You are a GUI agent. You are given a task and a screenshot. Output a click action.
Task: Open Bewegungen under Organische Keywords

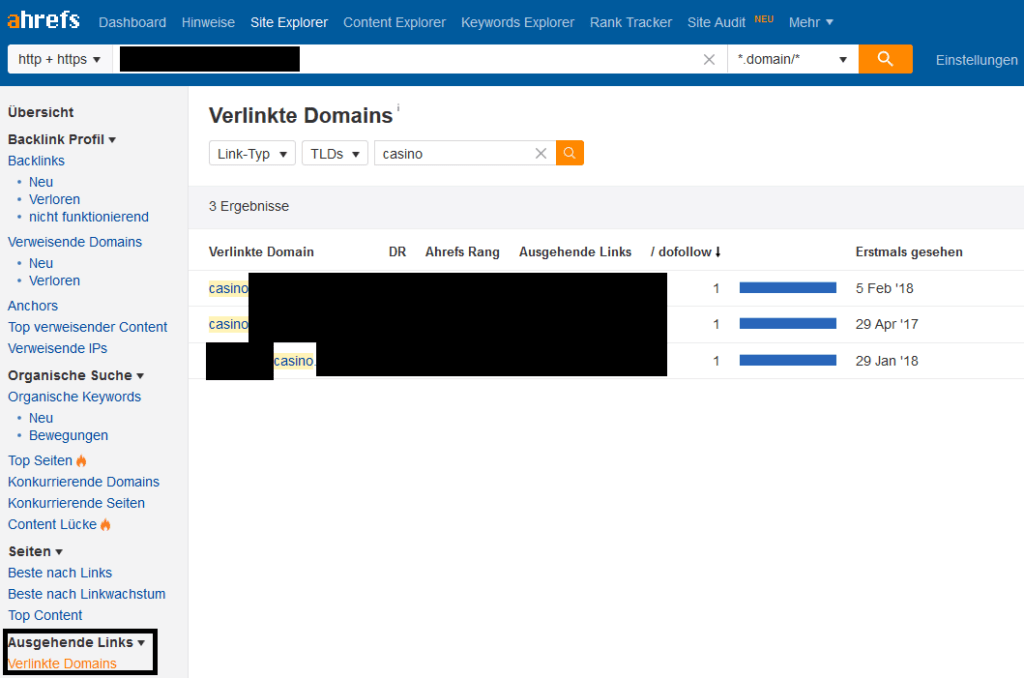pos(69,435)
